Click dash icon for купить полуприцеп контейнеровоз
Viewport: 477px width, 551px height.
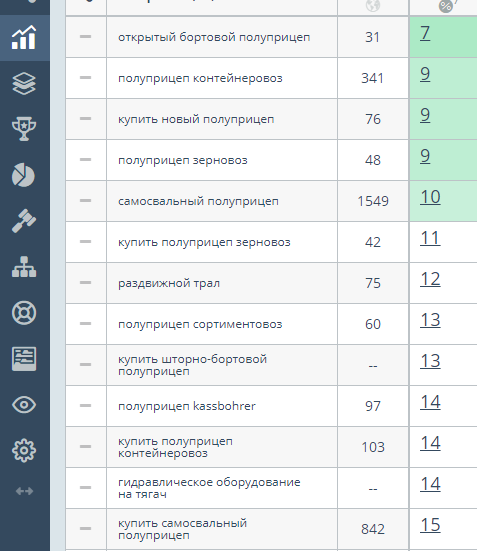85,447
